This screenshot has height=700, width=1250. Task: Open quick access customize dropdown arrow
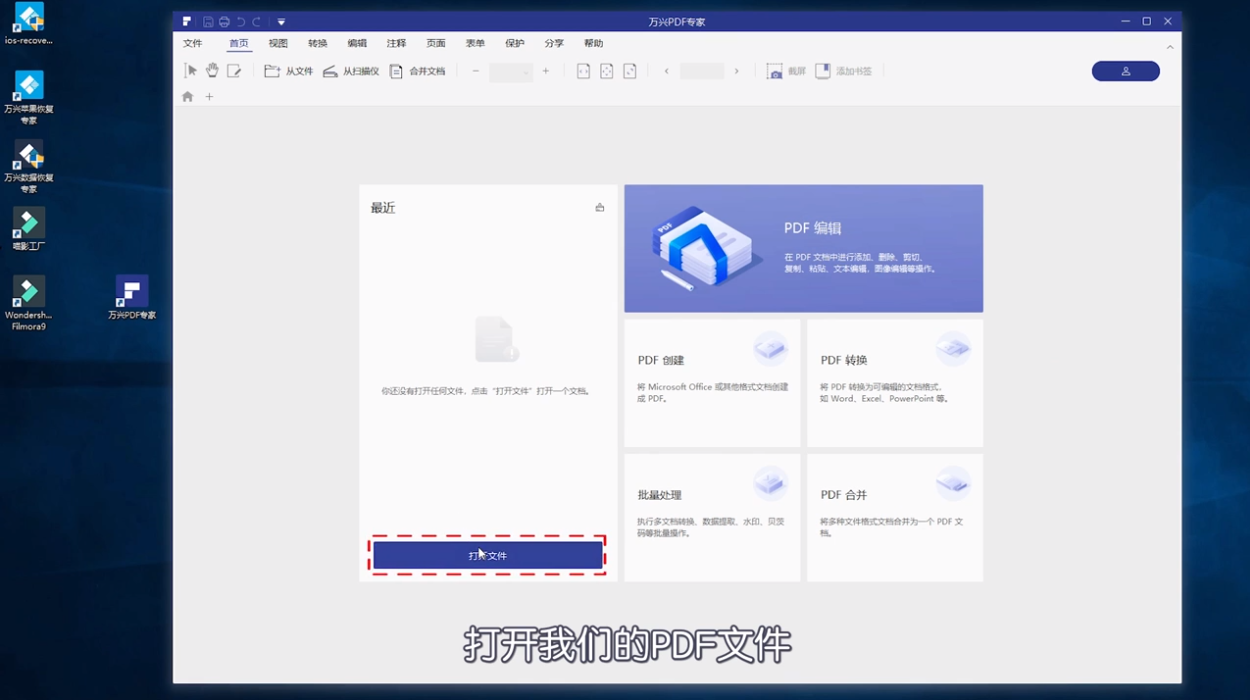pos(281,22)
